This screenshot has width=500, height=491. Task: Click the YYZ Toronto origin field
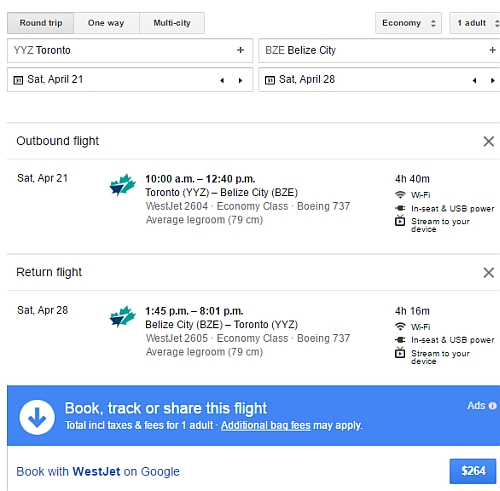click(x=130, y=50)
